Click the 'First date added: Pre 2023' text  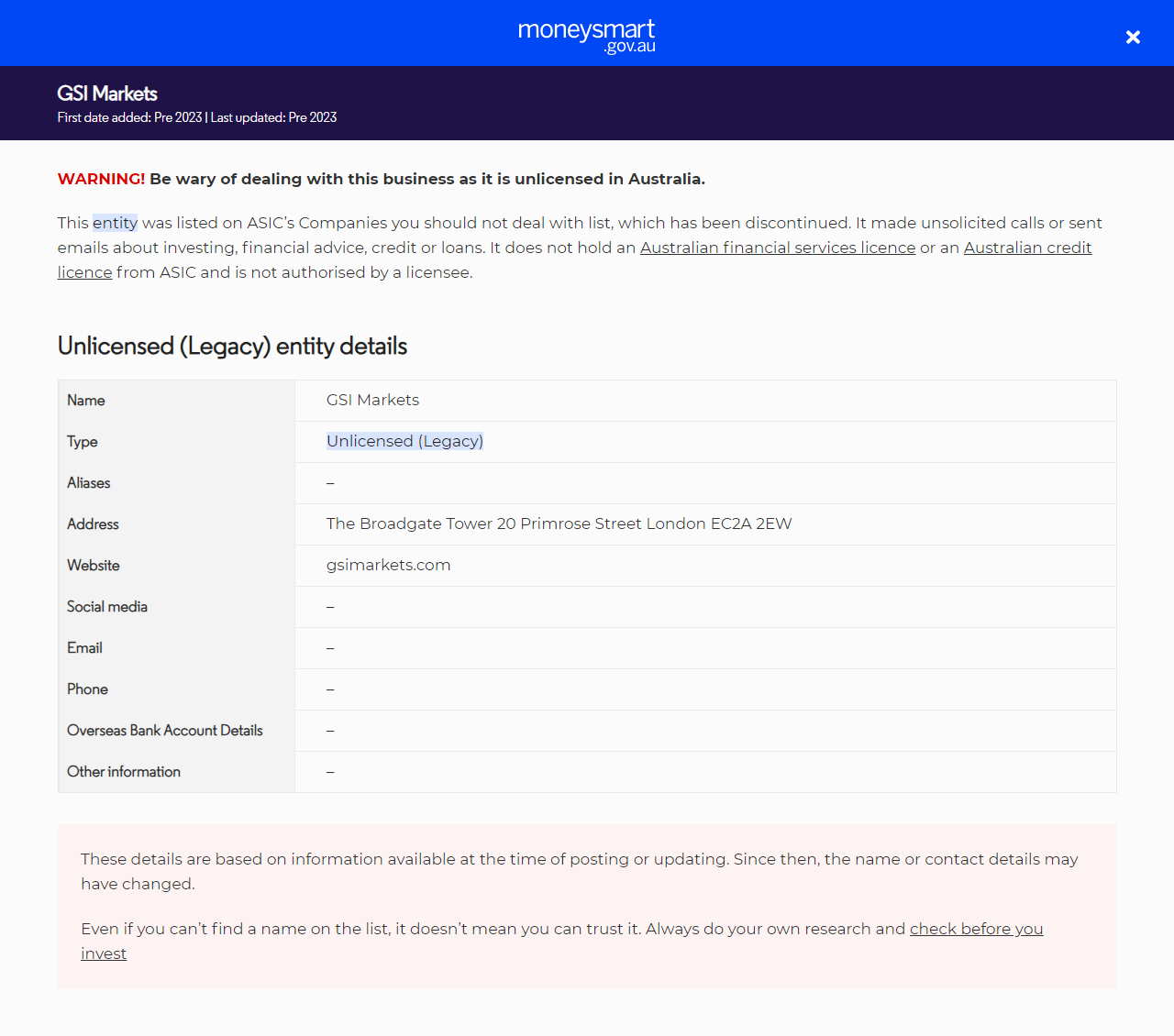pos(129,117)
